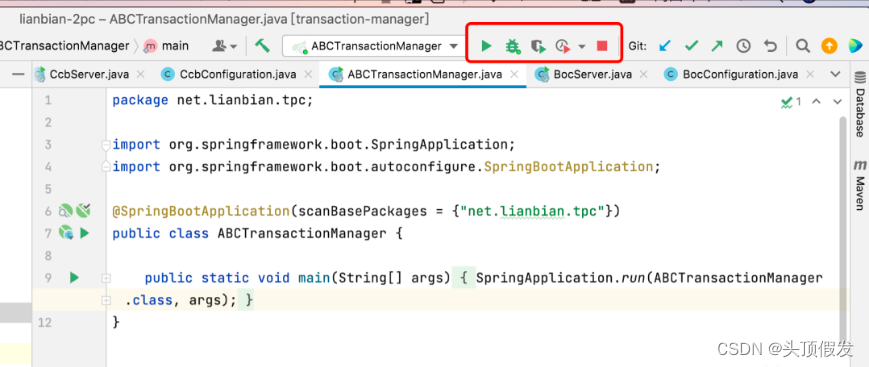The width and height of the screenshot is (869, 367).
Task: Toggle fold marker at import line 4
Action: 105,166
